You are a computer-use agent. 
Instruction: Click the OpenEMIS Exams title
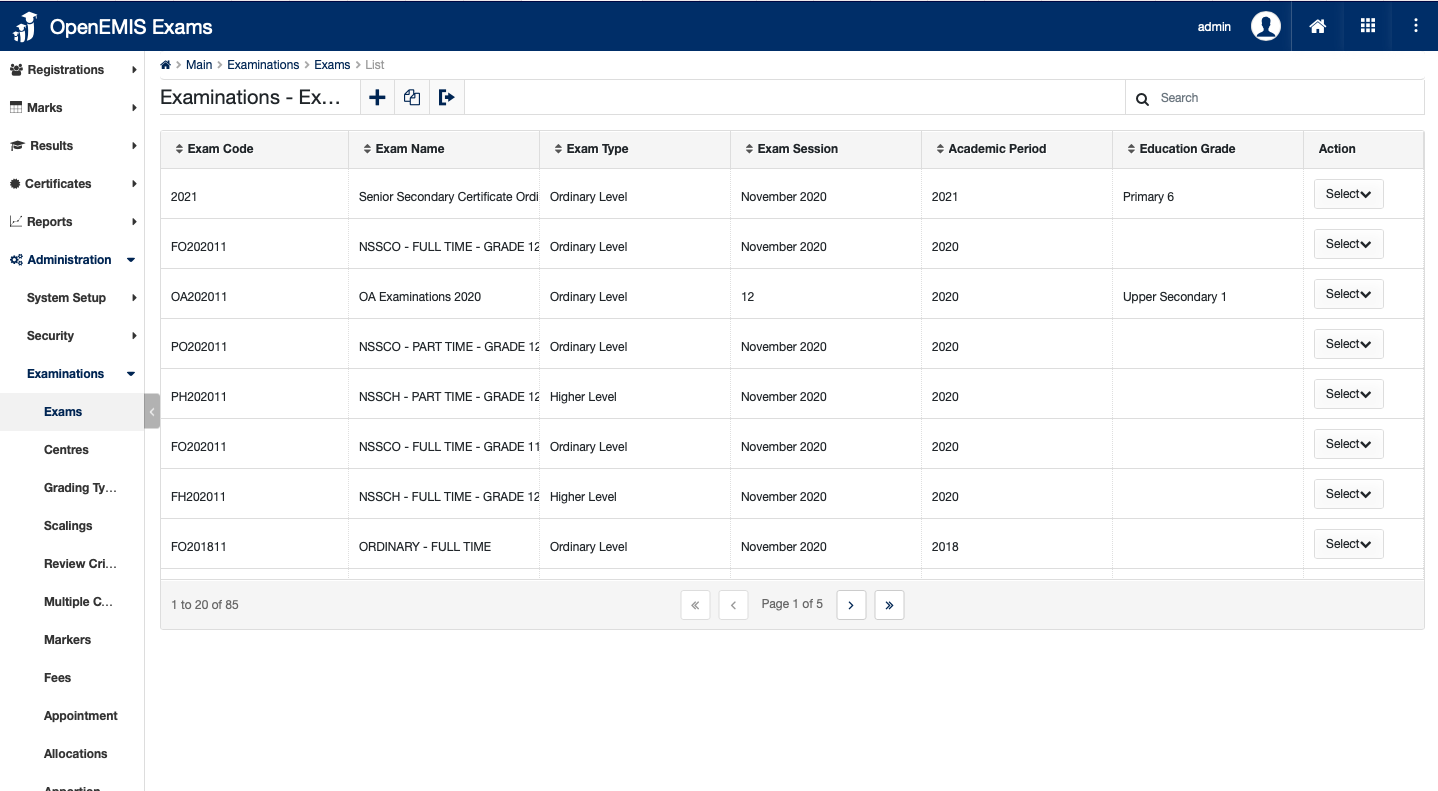tap(131, 27)
